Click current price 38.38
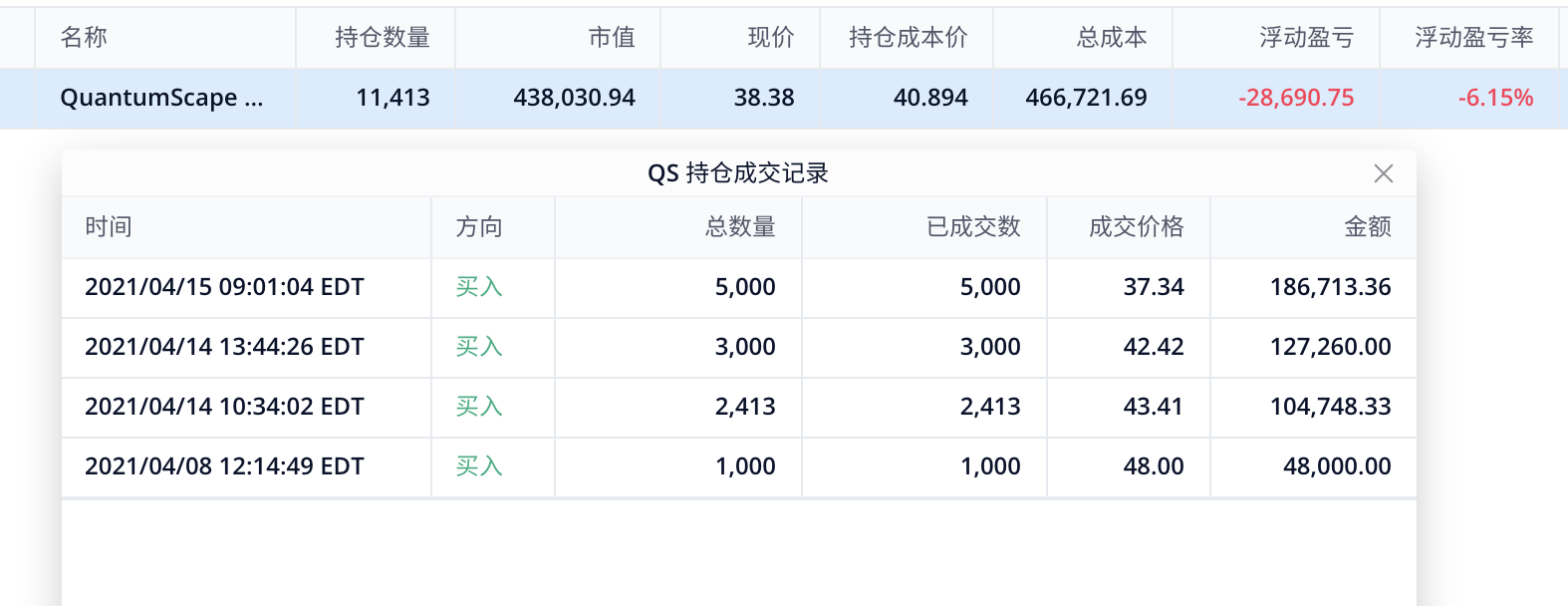 click(764, 98)
